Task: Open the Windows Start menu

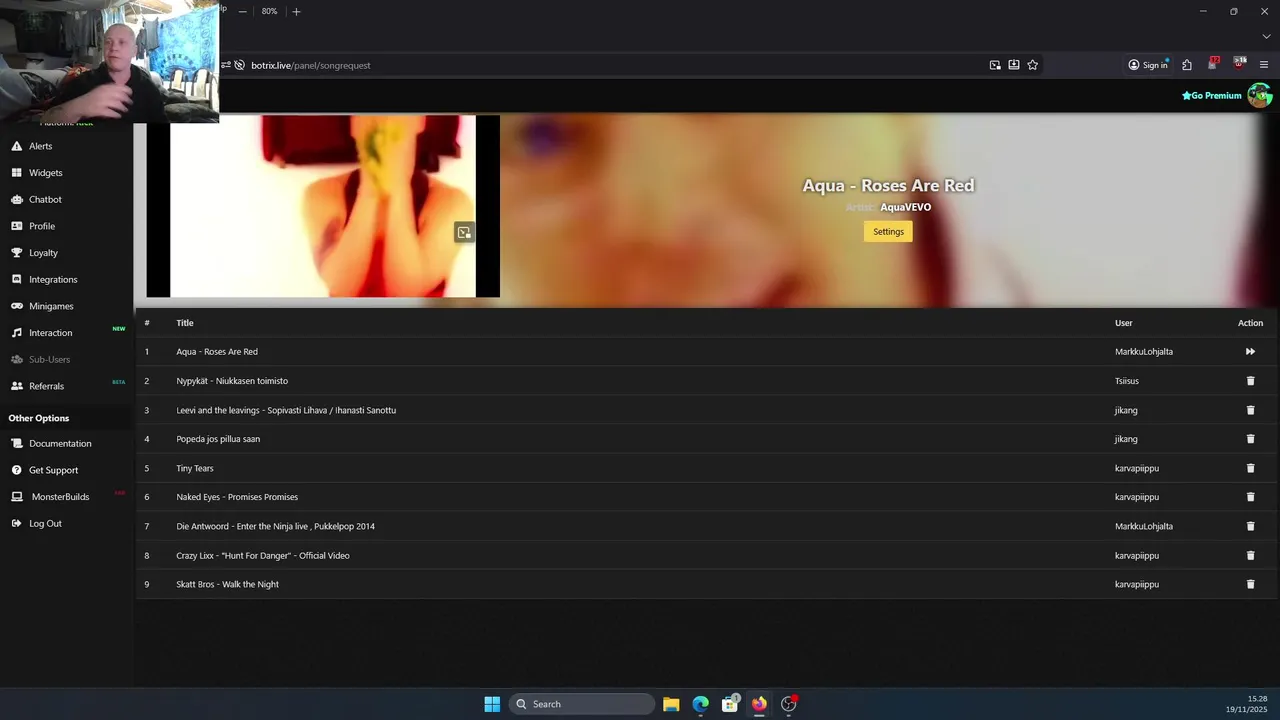Action: pyautogui.click(x=492, y=704)
